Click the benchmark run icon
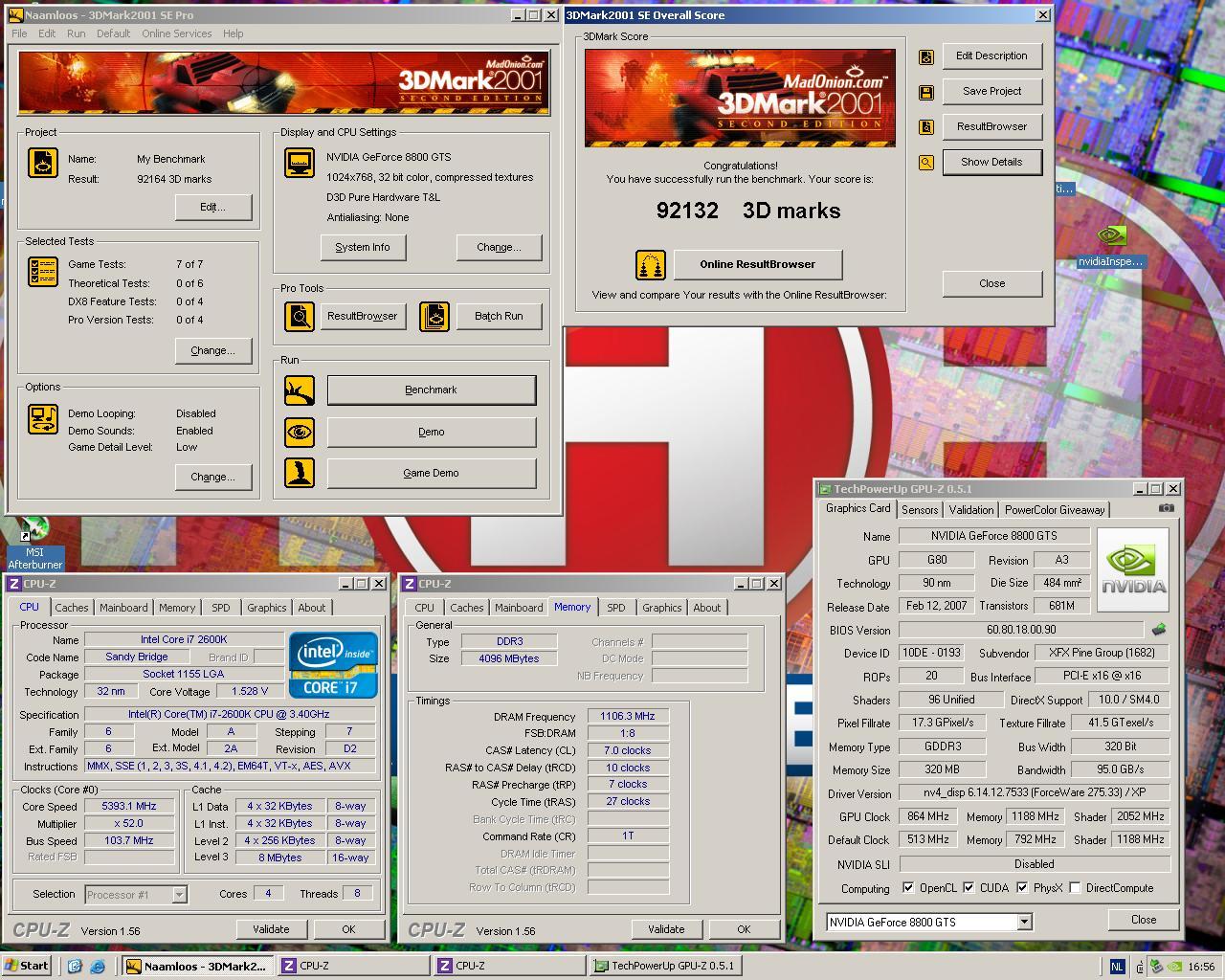 (x=300, y=390)
